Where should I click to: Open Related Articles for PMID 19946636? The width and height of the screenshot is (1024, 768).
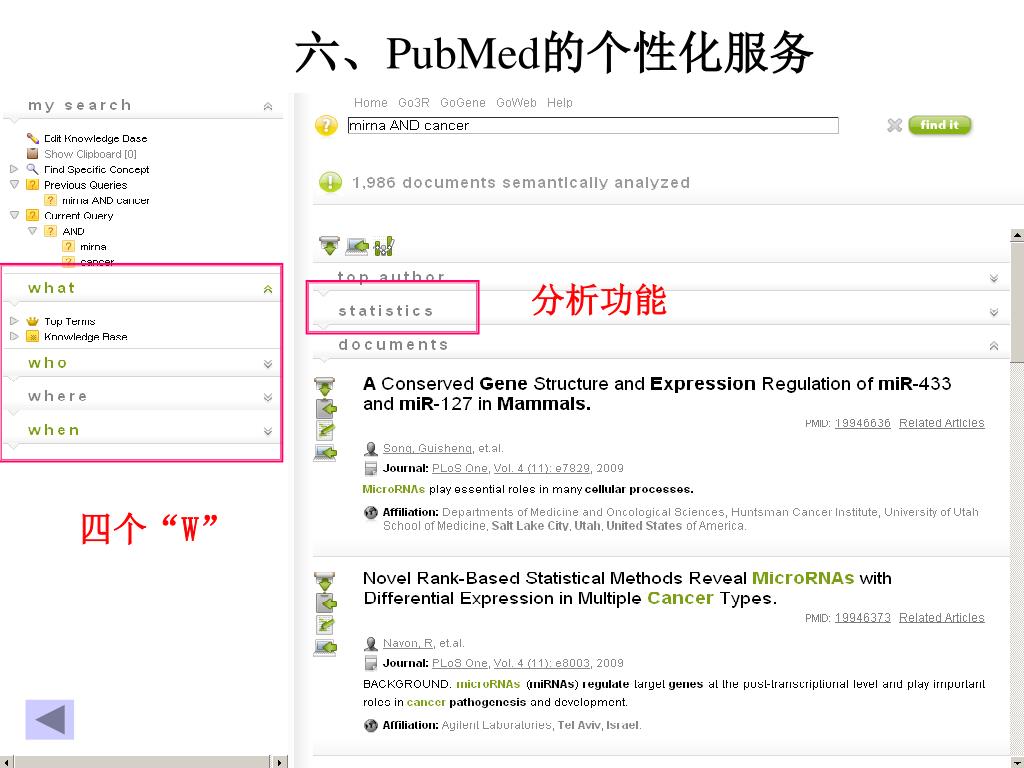click(x=941, y=423)
